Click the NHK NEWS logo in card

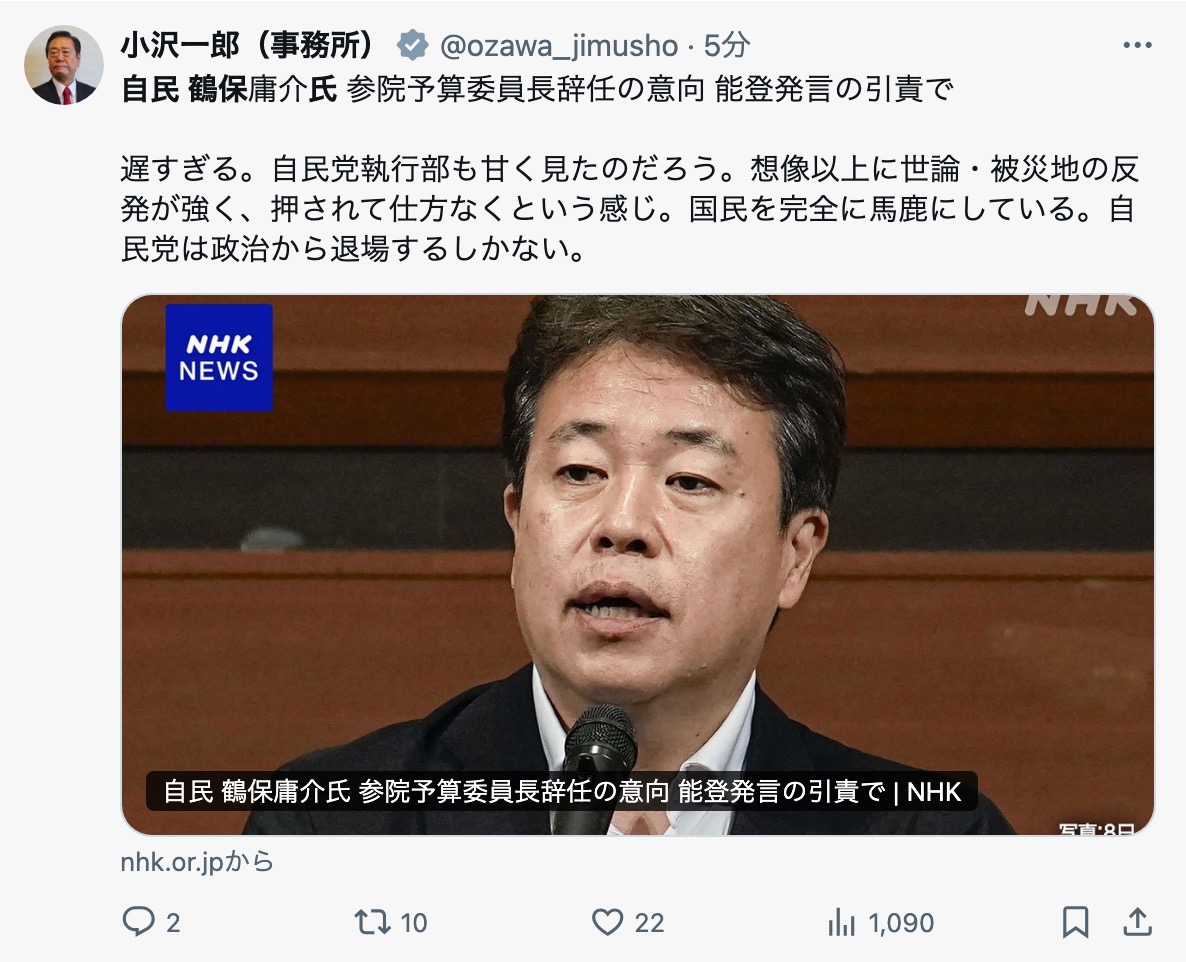[219, 358]
